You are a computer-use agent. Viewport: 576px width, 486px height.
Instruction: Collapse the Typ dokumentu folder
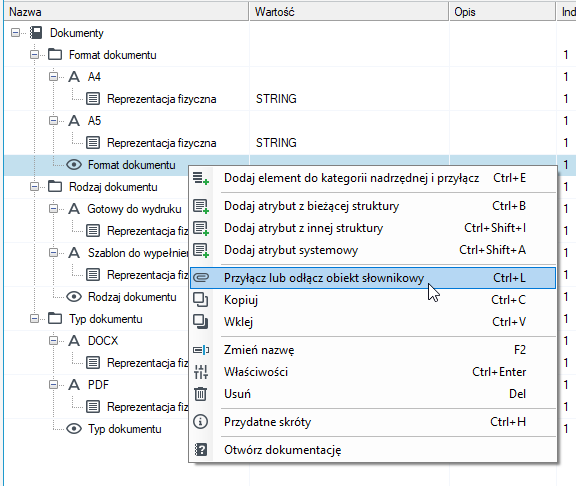(x=35, y=318)
